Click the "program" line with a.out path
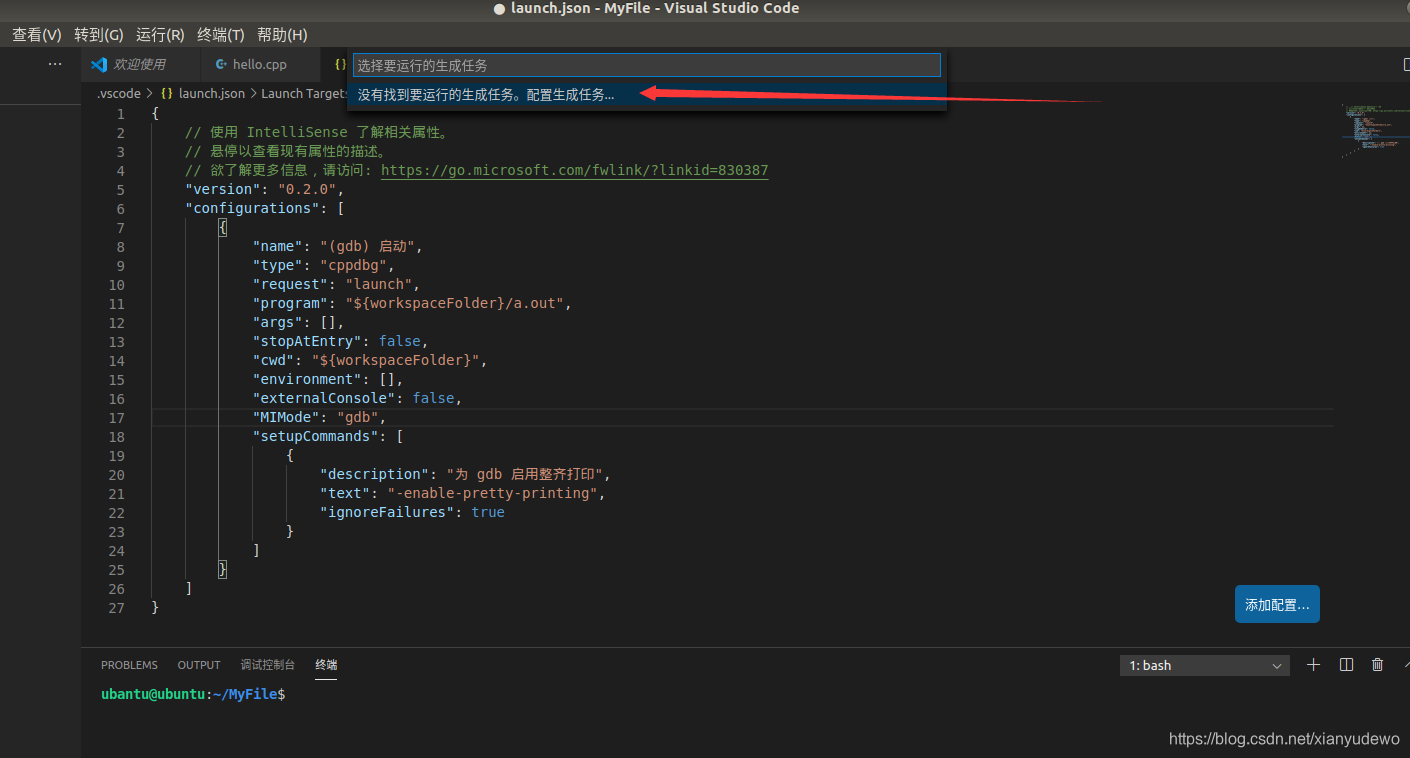The width and height of the screenshot is (1410, 758). click(411, 303)
